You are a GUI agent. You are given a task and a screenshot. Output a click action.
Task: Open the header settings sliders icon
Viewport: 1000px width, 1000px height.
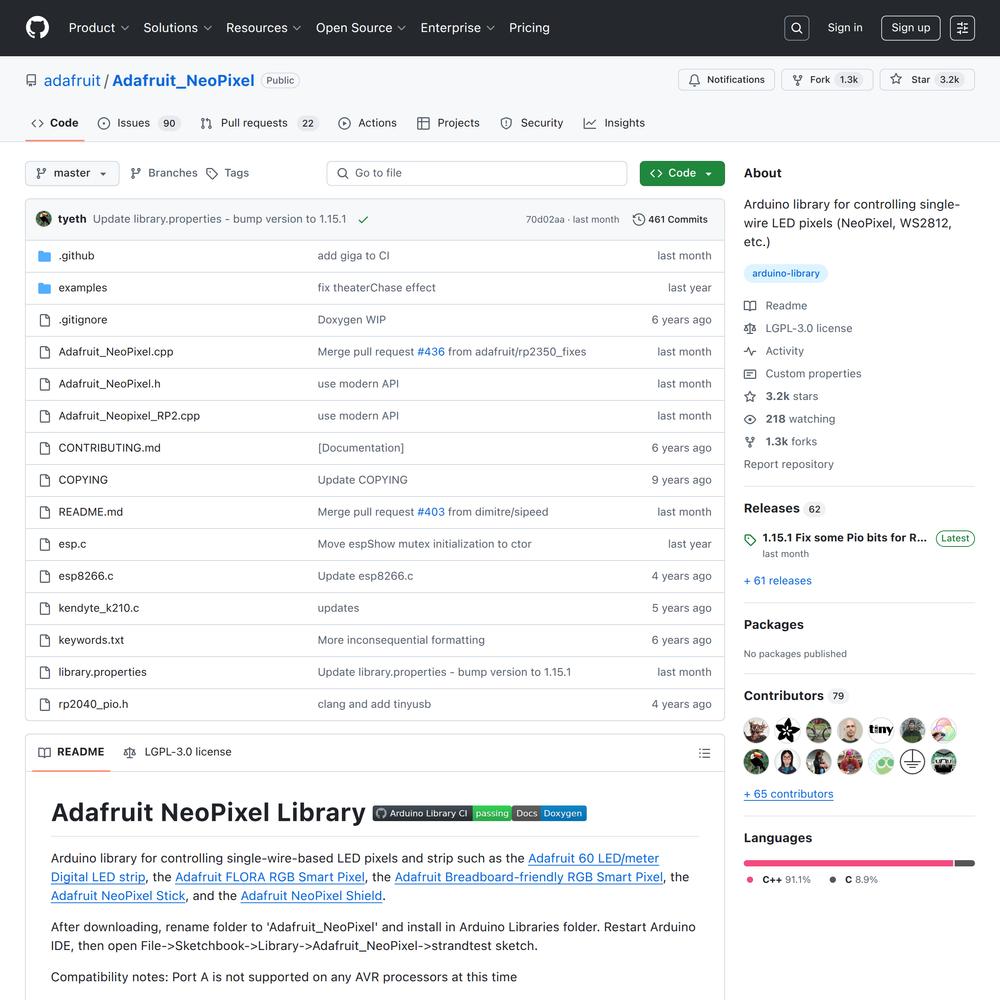pyautogui.click(x=962, y=28)
